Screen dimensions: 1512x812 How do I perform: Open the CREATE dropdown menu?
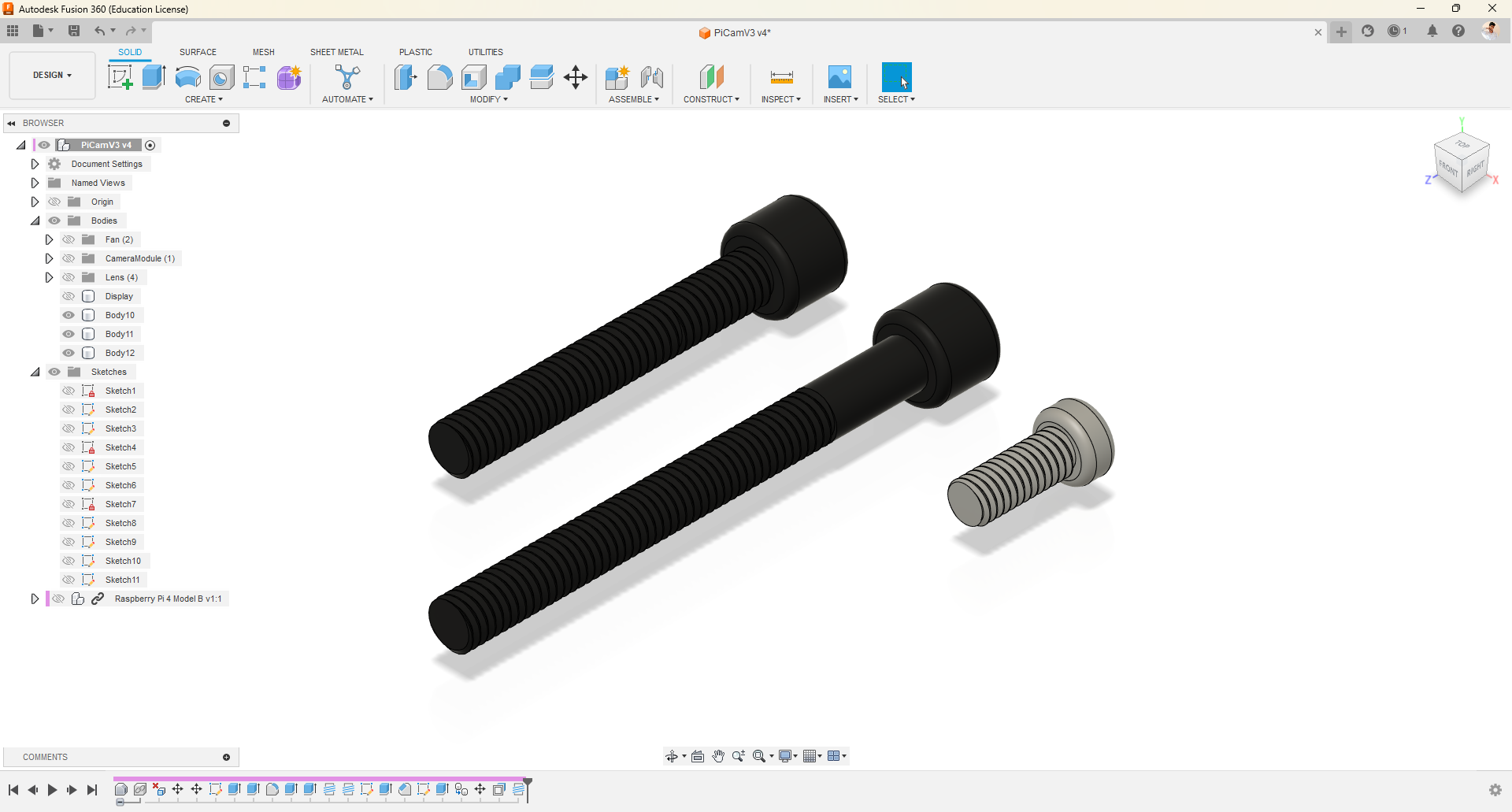click(x=204, y=99)
